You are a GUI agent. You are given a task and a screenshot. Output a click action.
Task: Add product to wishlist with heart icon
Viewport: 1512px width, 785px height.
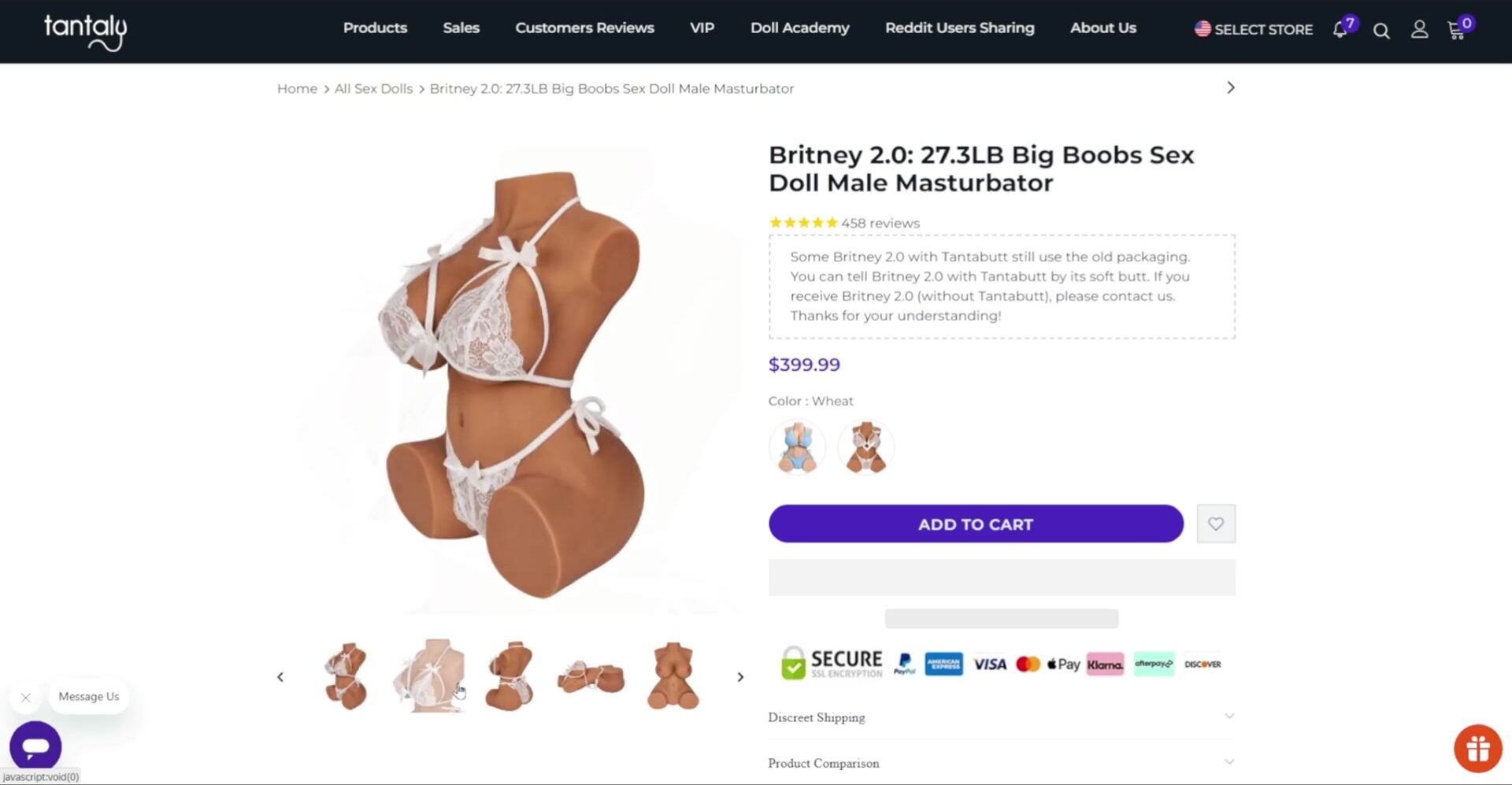(1216, 524)
